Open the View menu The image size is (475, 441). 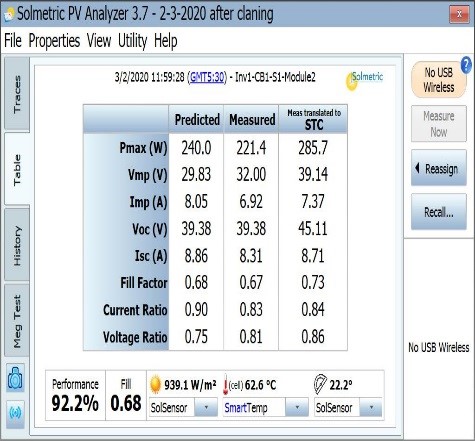click(99, 41)
